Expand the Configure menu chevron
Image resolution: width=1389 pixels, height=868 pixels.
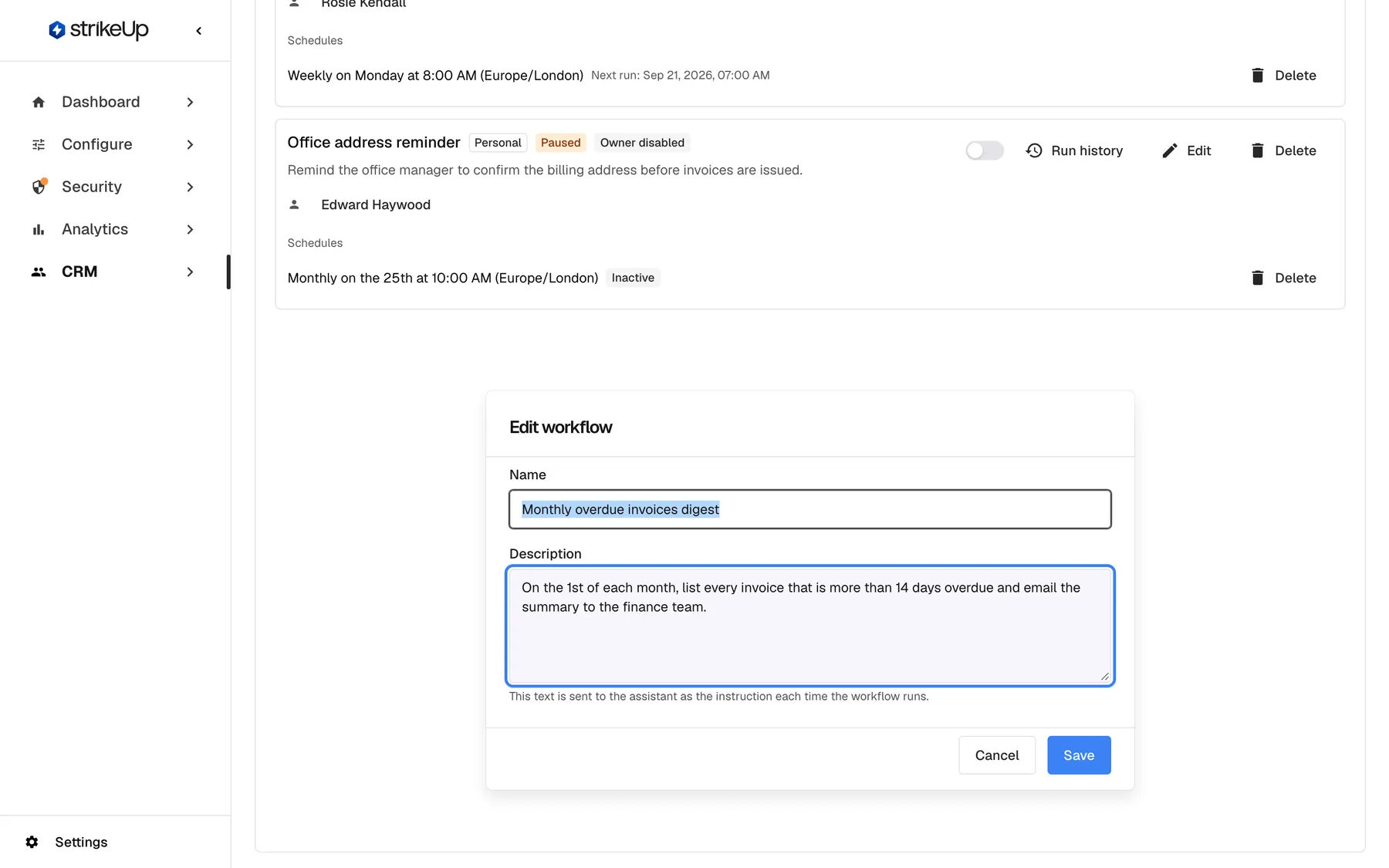pos(190,144)
